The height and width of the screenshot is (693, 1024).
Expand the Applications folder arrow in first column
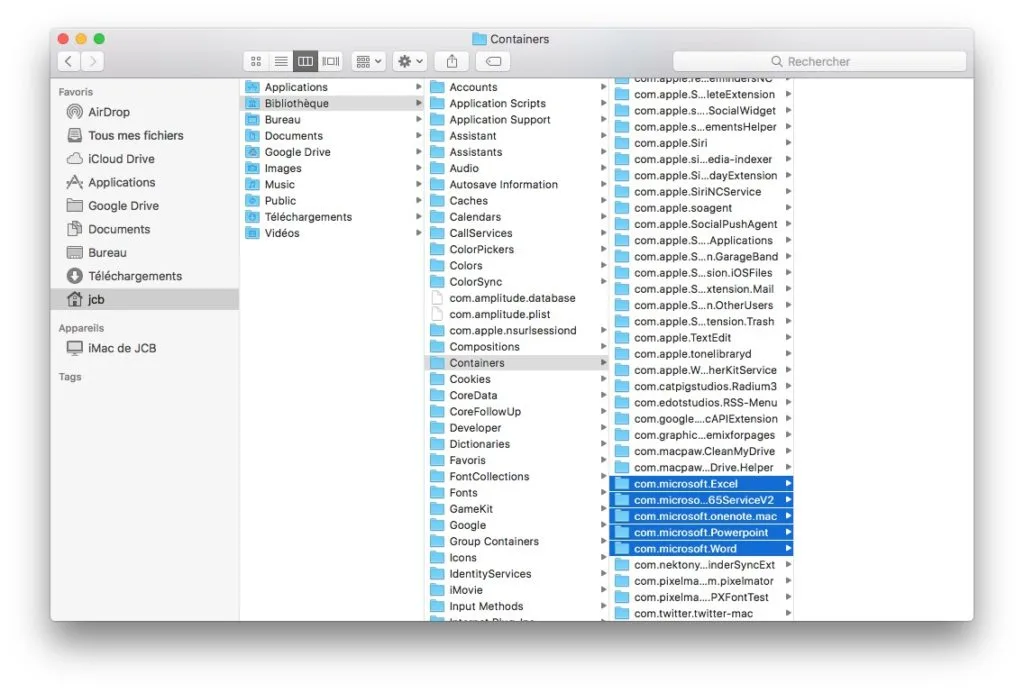(x=418, y=88)
